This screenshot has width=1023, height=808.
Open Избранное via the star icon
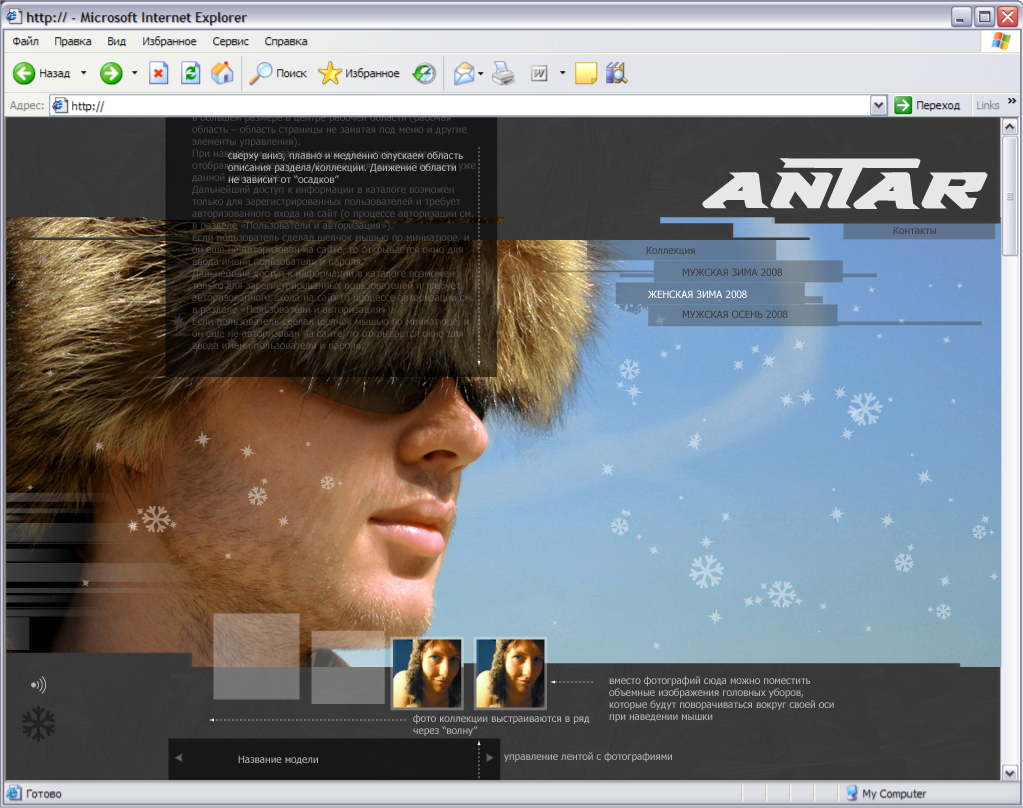330,72
